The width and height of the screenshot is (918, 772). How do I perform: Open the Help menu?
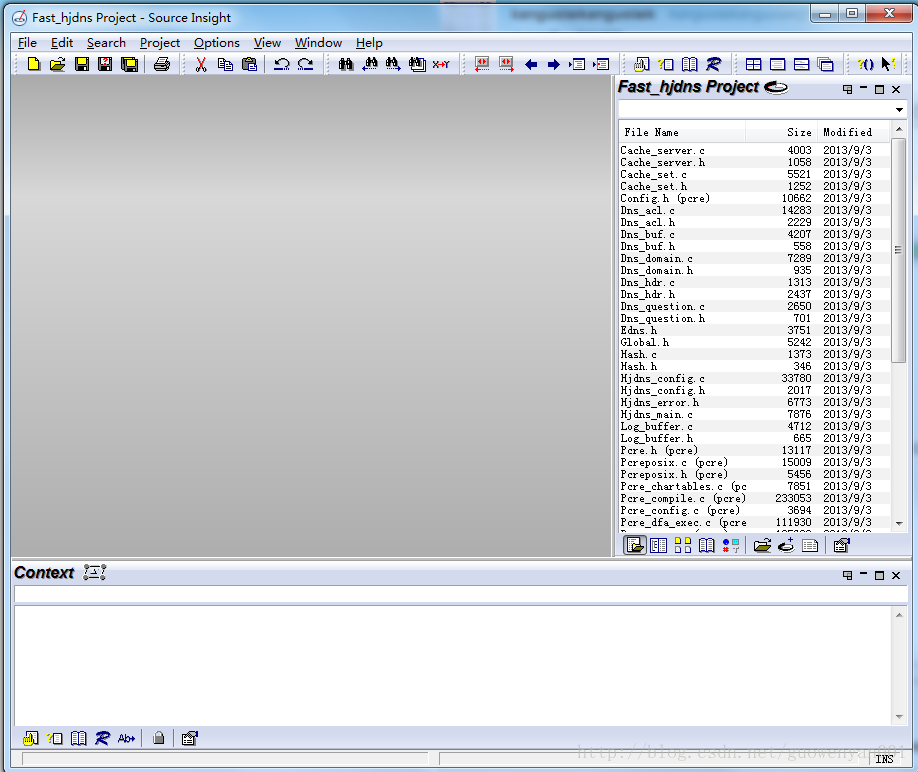point(369,43)
